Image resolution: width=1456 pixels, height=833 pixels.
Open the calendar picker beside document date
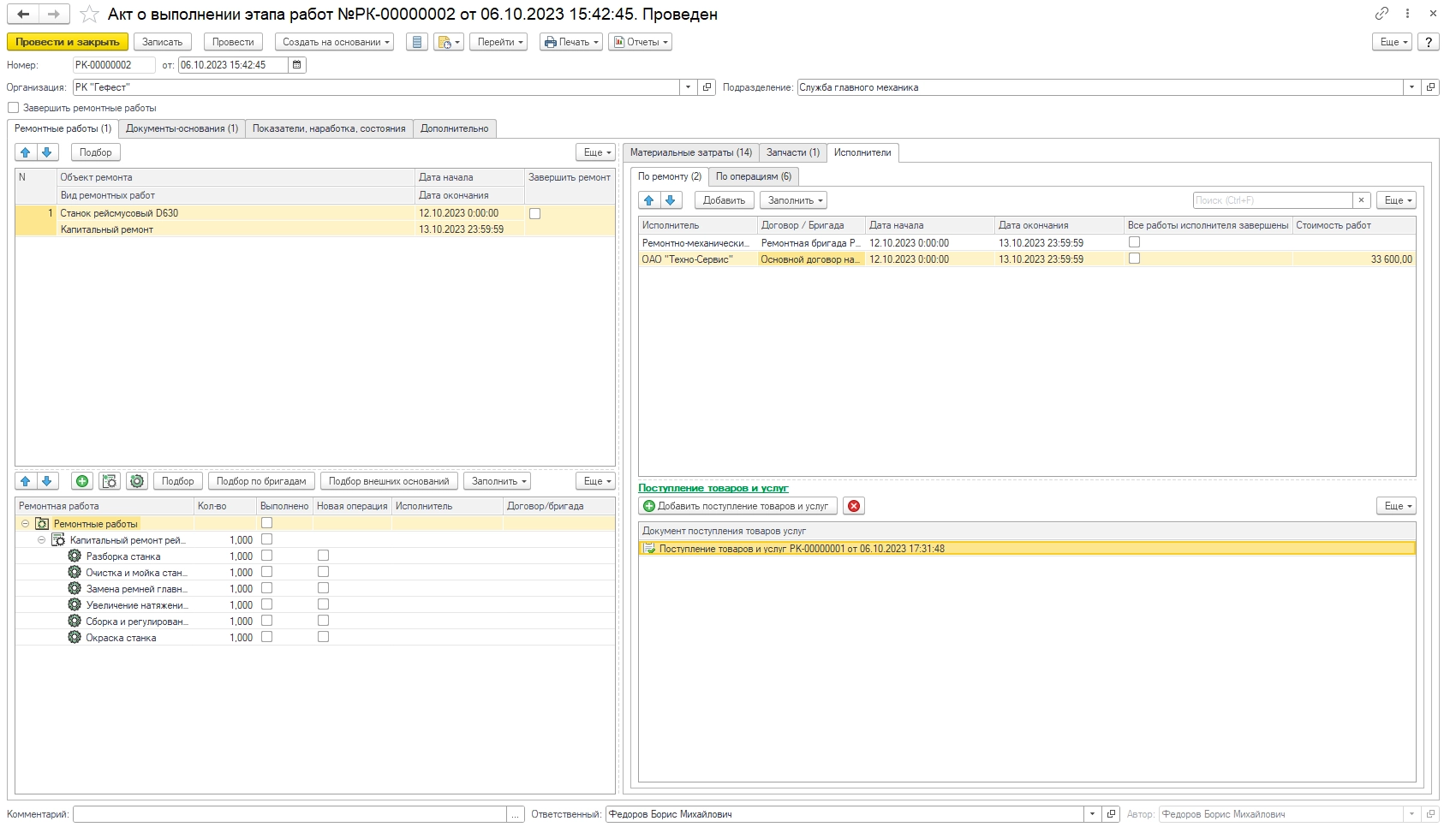(x=296, y=65)
